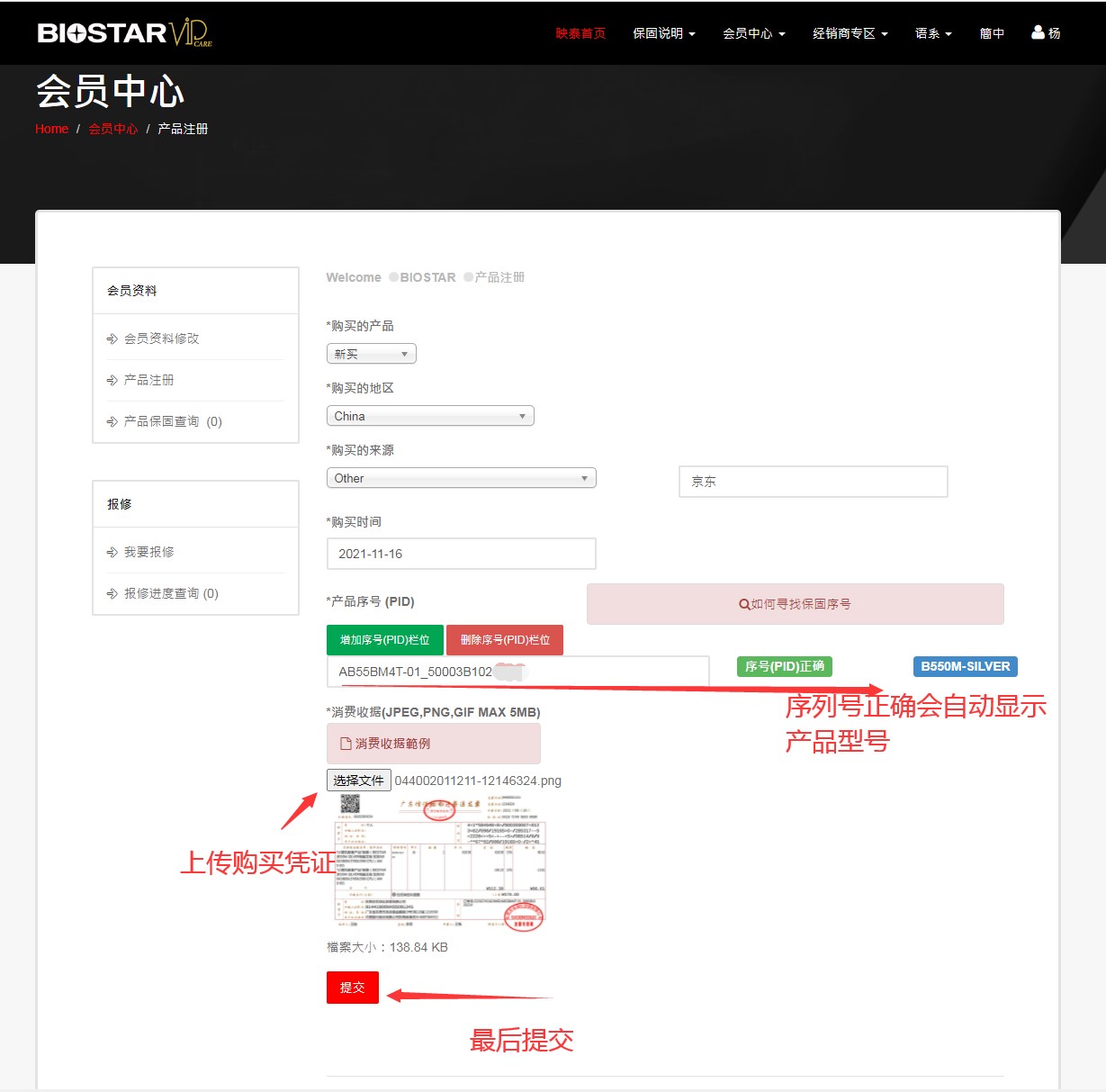The width and height of the screenshot is (1106, 1092).
Task: Click arrow icon beside 报修进度查询
Action: coord(112,593)
